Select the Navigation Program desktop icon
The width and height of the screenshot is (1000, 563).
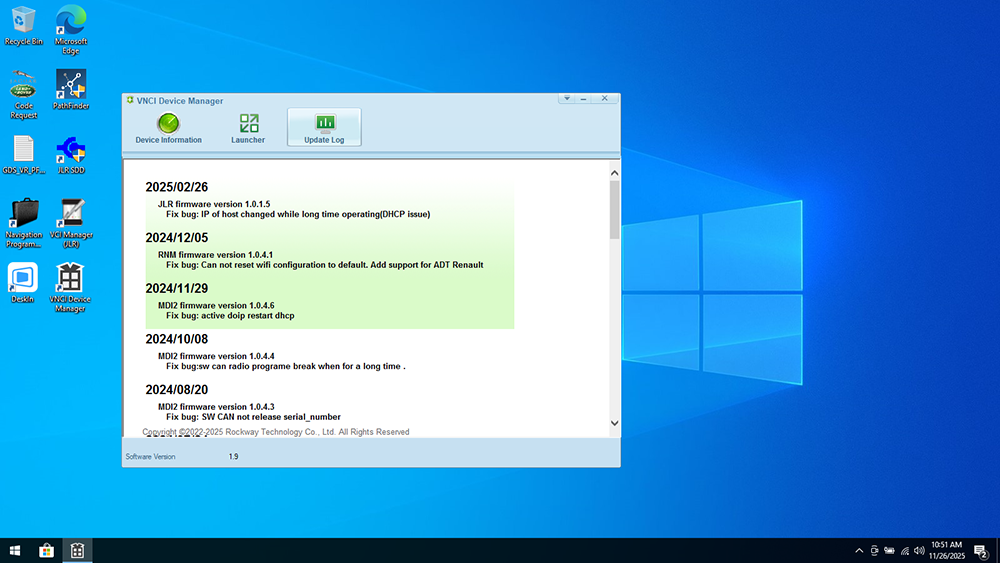(x=24, y=220)
